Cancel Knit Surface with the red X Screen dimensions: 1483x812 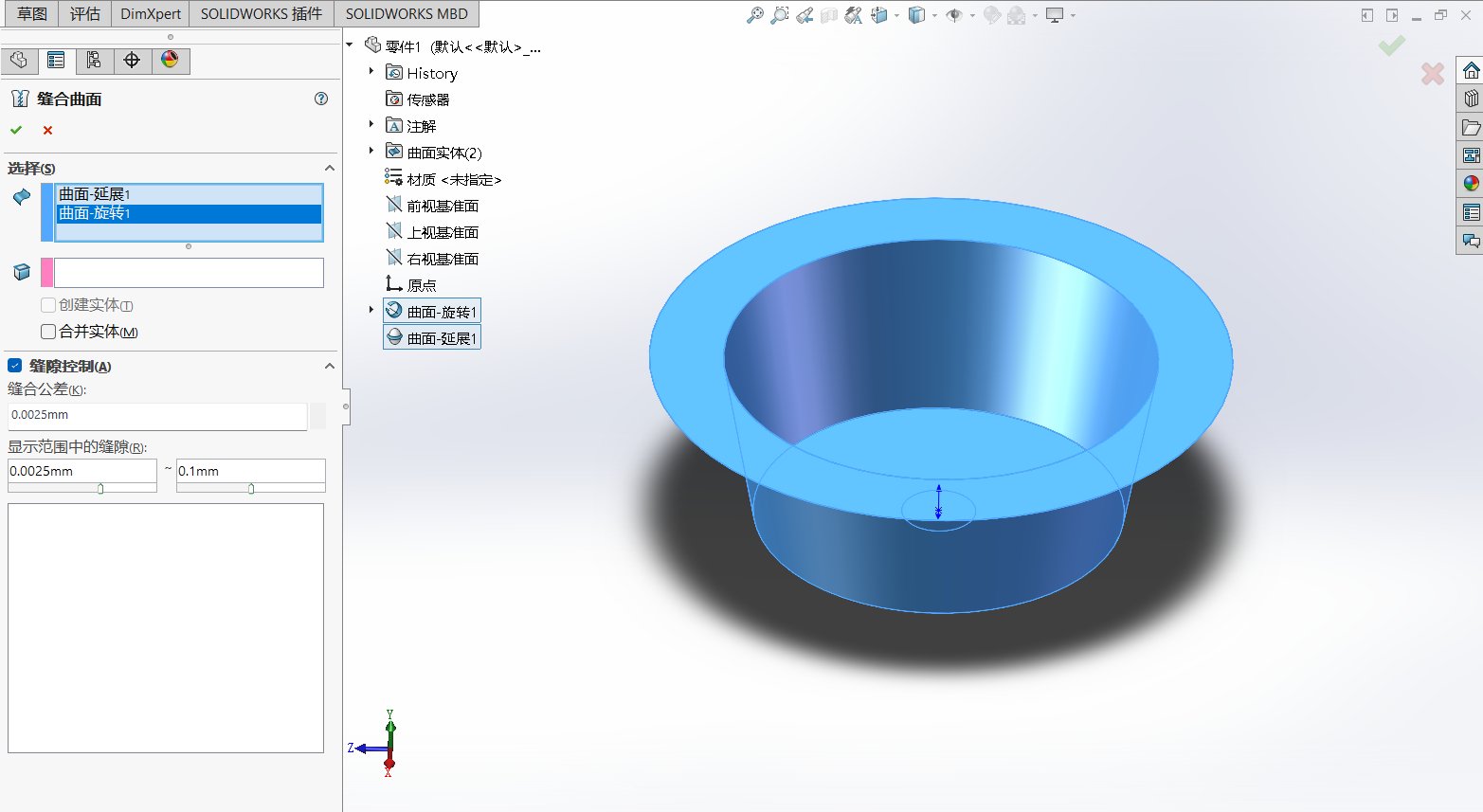[x=47, y=130]
